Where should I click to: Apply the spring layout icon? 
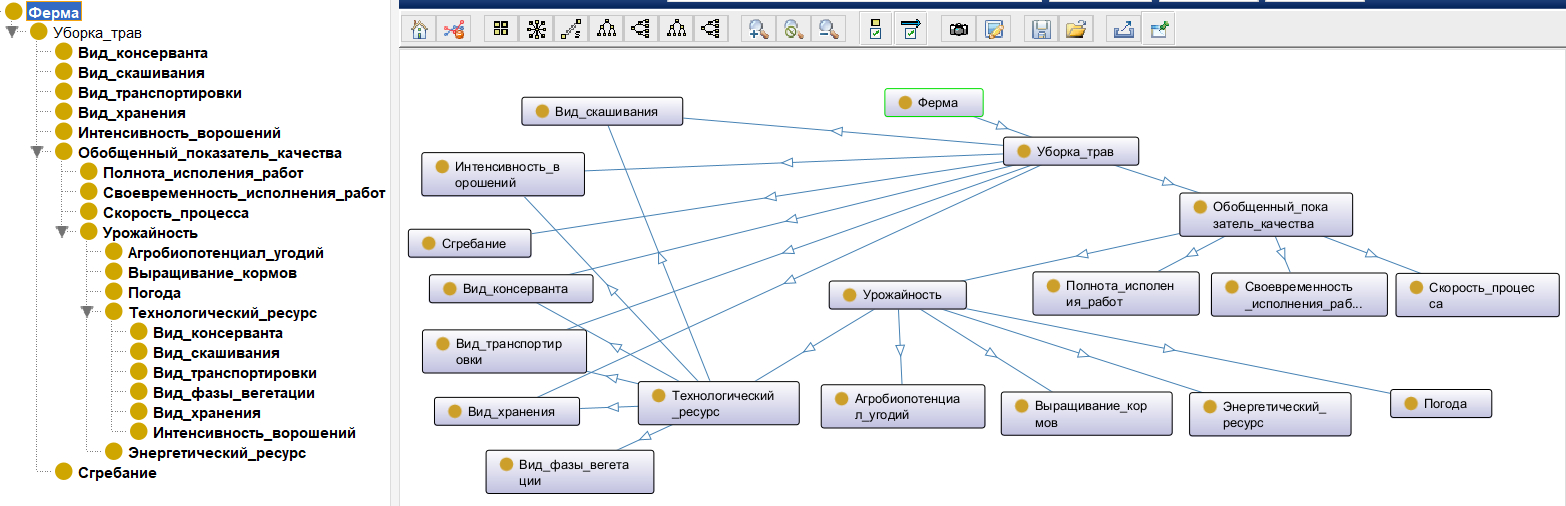(572, 29)
